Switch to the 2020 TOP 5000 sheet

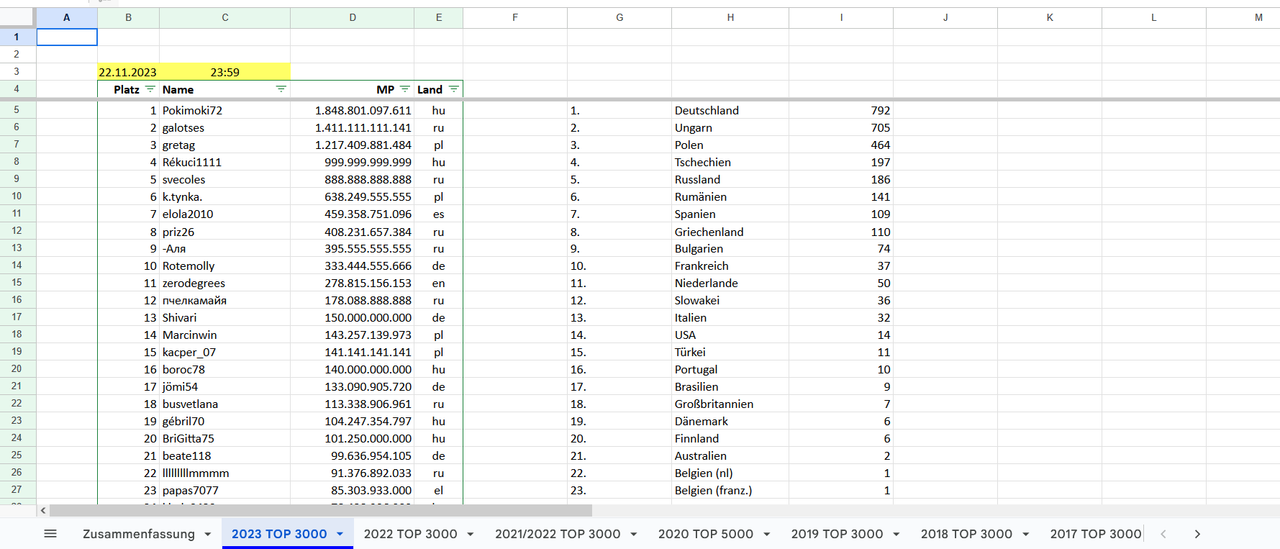point(706,534)
